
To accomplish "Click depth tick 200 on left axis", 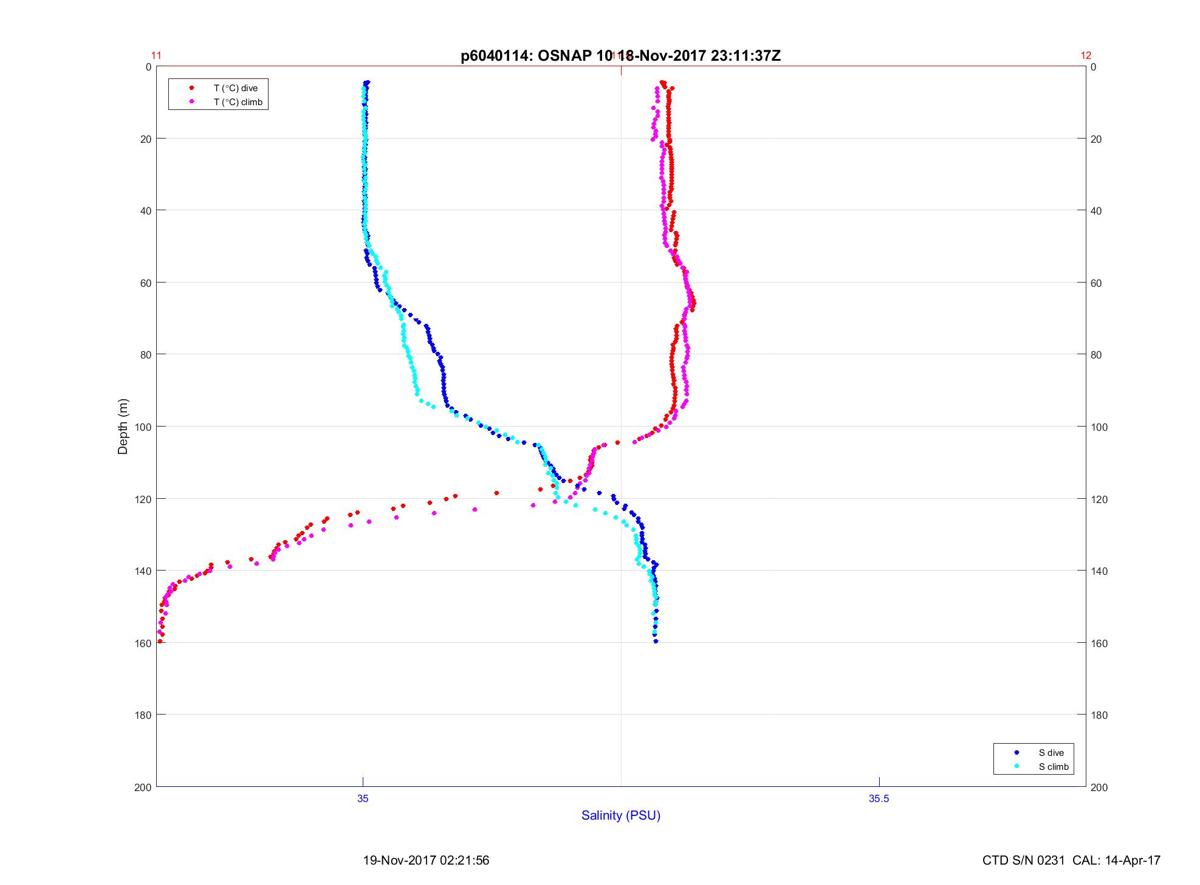I will click(x=142, y=787).
